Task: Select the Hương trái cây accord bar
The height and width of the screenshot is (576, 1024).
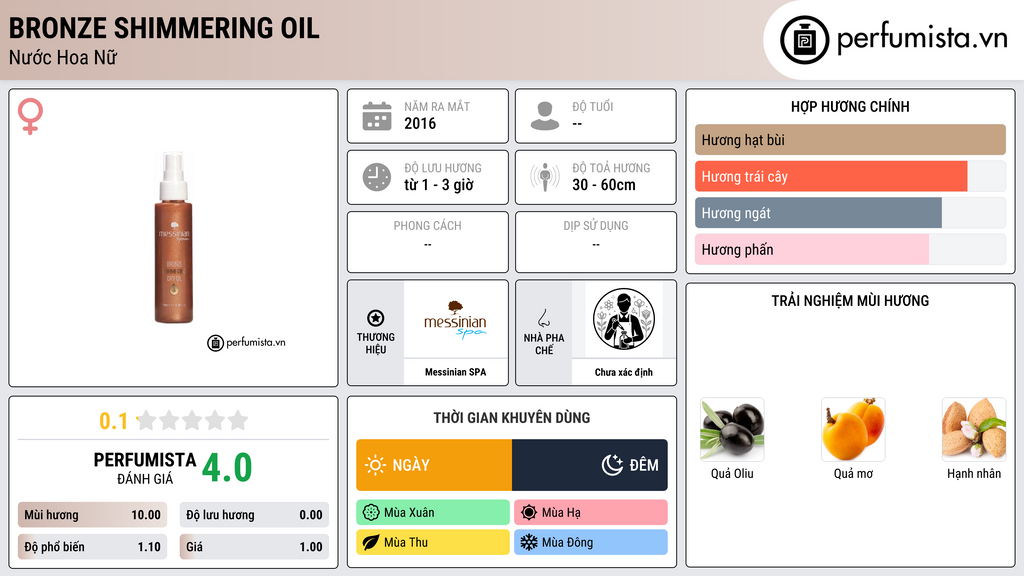Action: (850, 176)
